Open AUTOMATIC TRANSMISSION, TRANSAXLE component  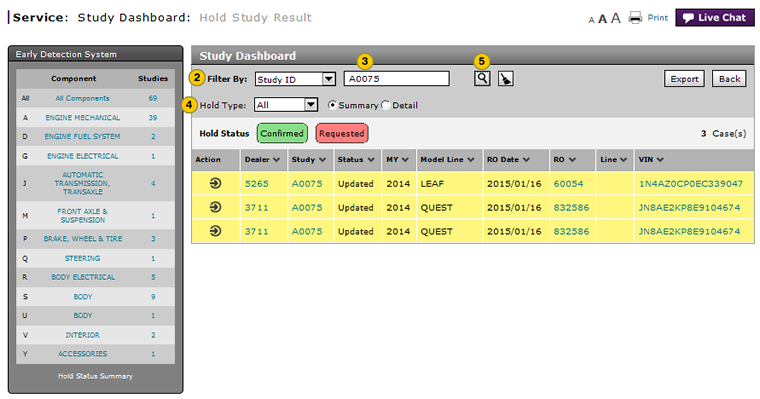[82, 183]
